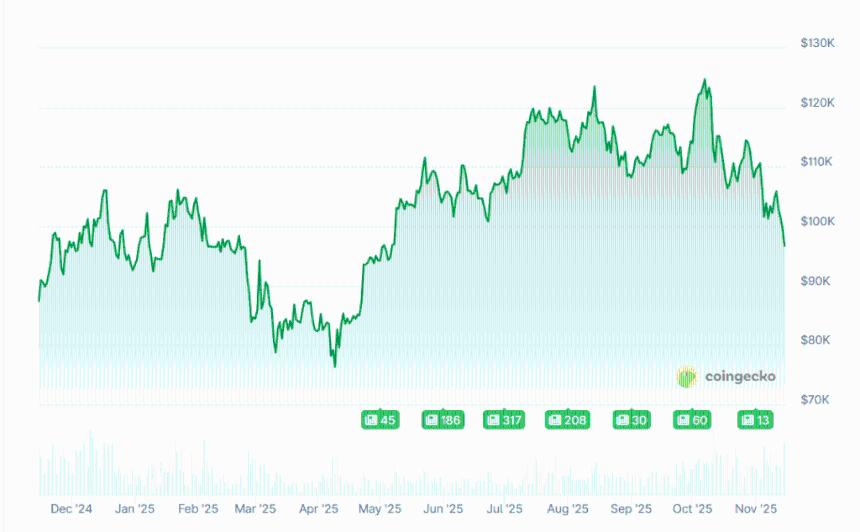Click the news badge with 317 articles
This screenshot has width=860, height=532.
[x=504, y=420]
